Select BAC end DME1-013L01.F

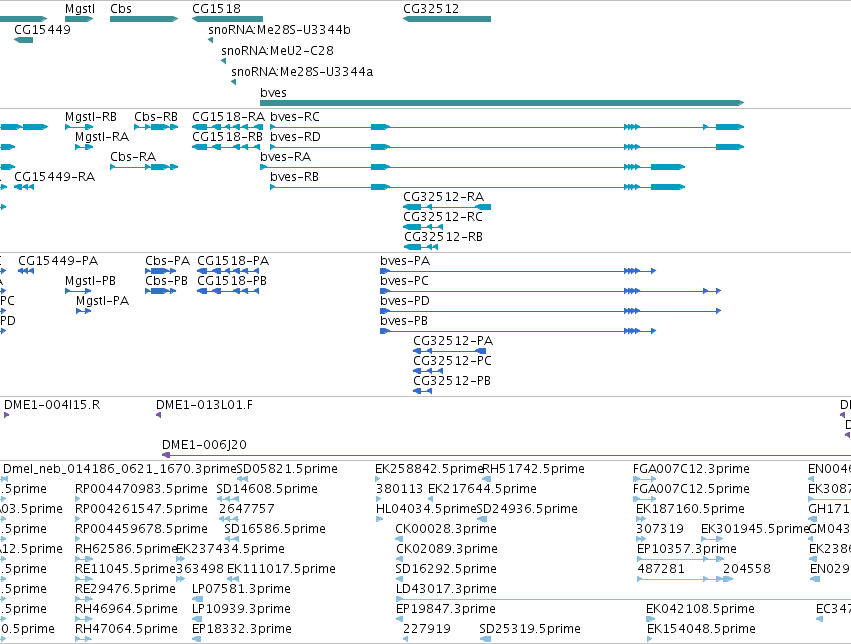[x=158, y=415]
